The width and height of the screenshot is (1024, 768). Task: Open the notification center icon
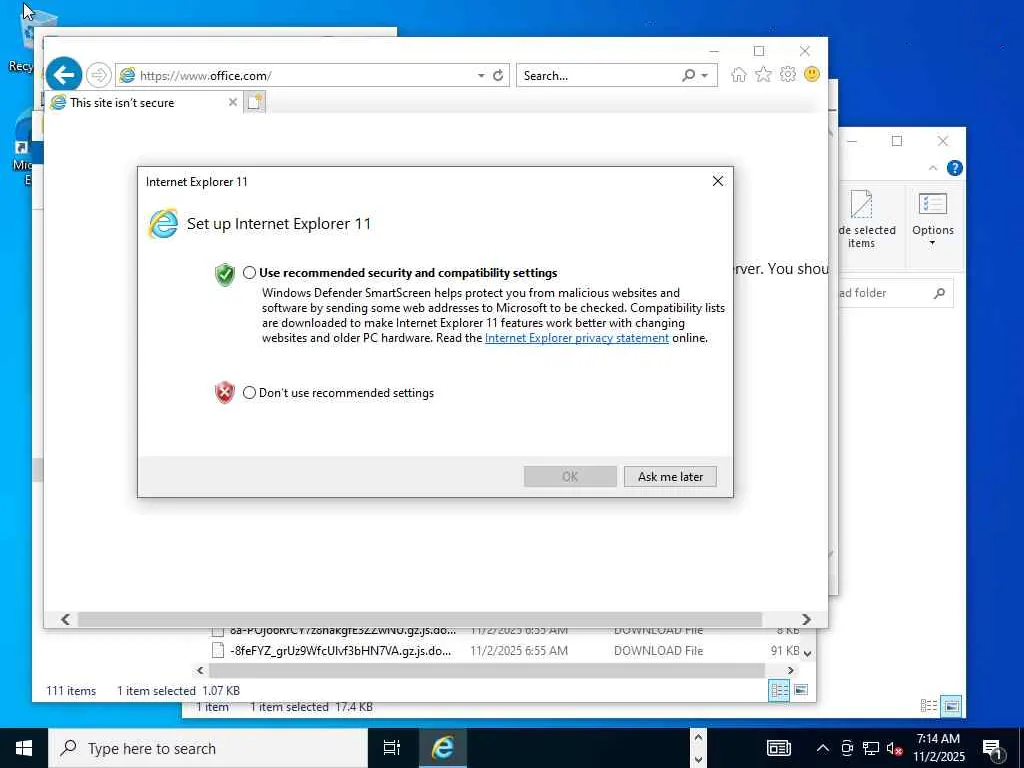tap(993, 748)
